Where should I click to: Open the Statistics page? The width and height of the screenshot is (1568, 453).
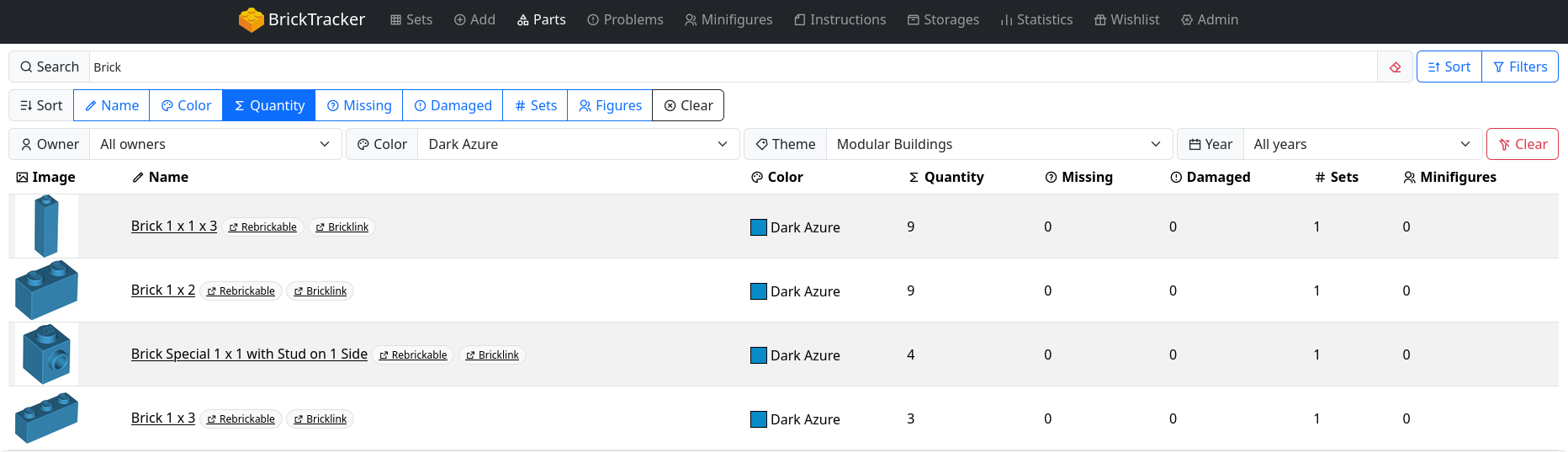(x=1036, y=19)
